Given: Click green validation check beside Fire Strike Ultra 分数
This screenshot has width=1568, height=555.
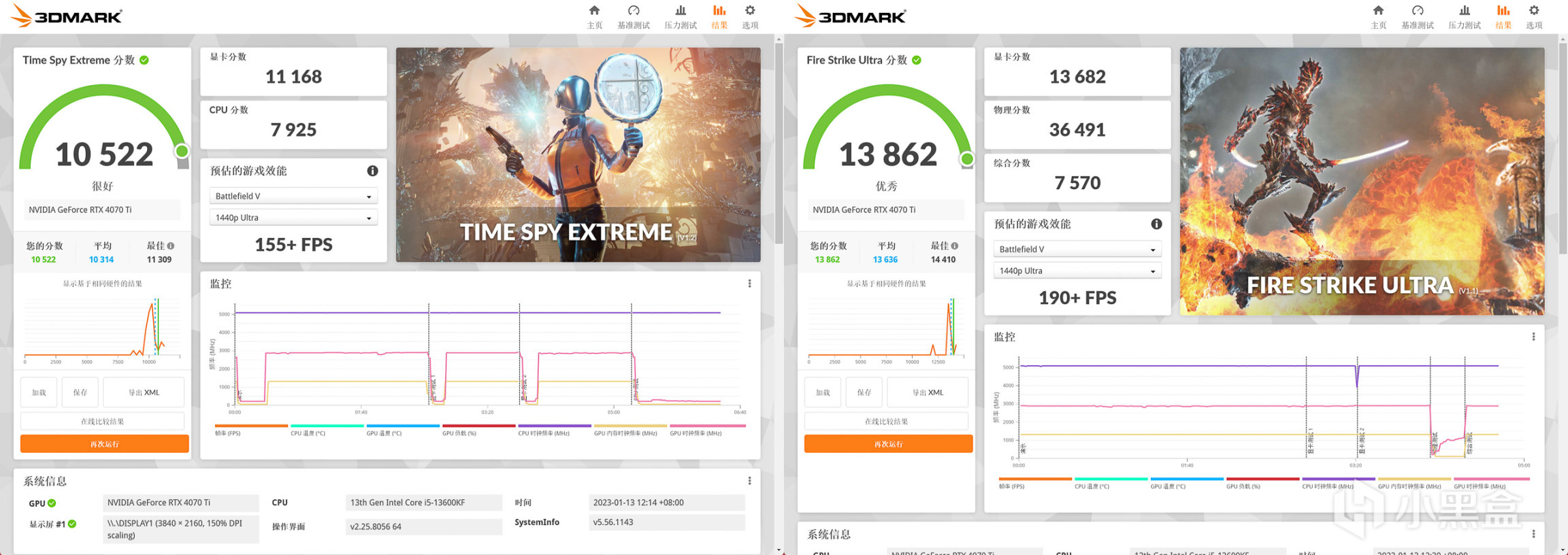Looking at the screenshot, I should (x=917, y=60).
